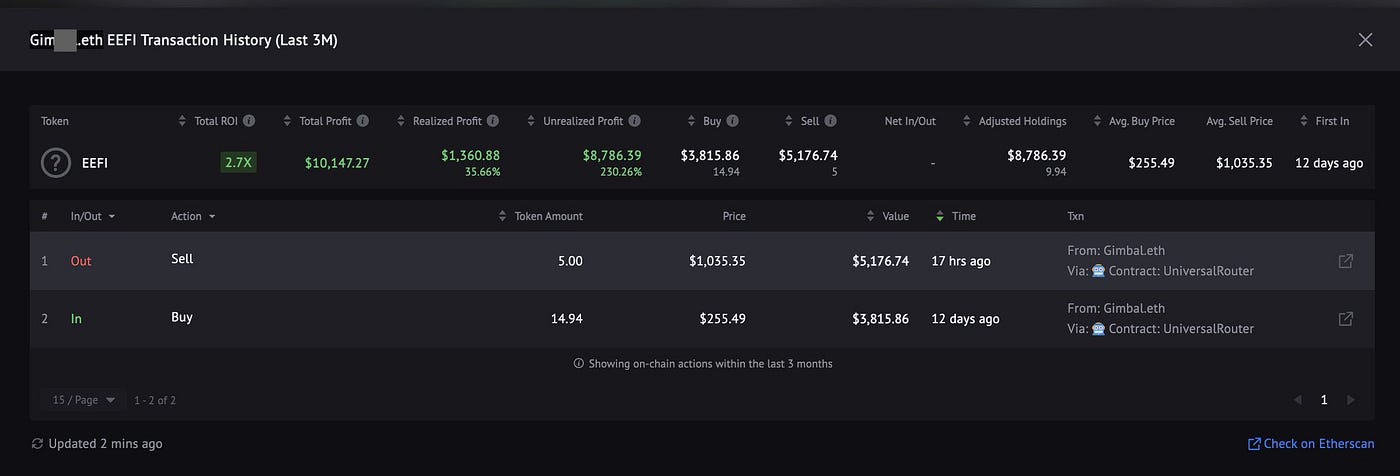Click the Sell column info icon

tap(831, 121)
